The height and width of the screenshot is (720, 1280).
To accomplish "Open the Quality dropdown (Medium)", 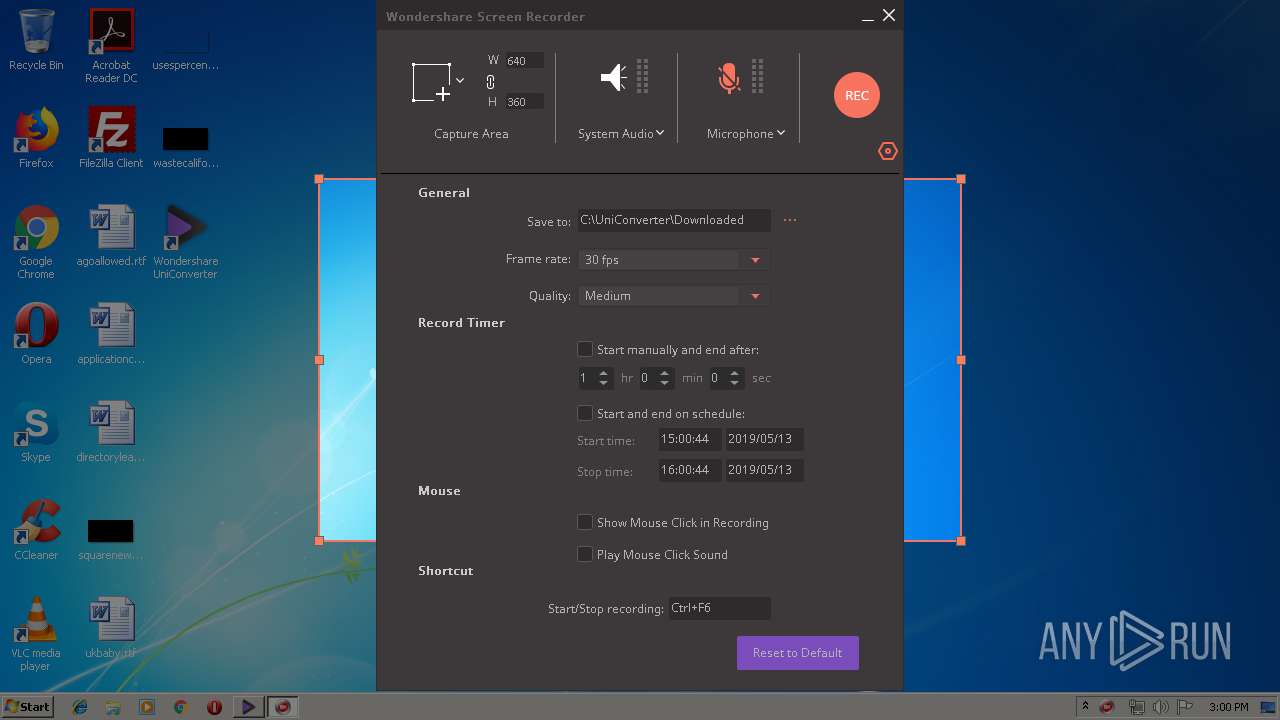I will click(x=674, y=296).
